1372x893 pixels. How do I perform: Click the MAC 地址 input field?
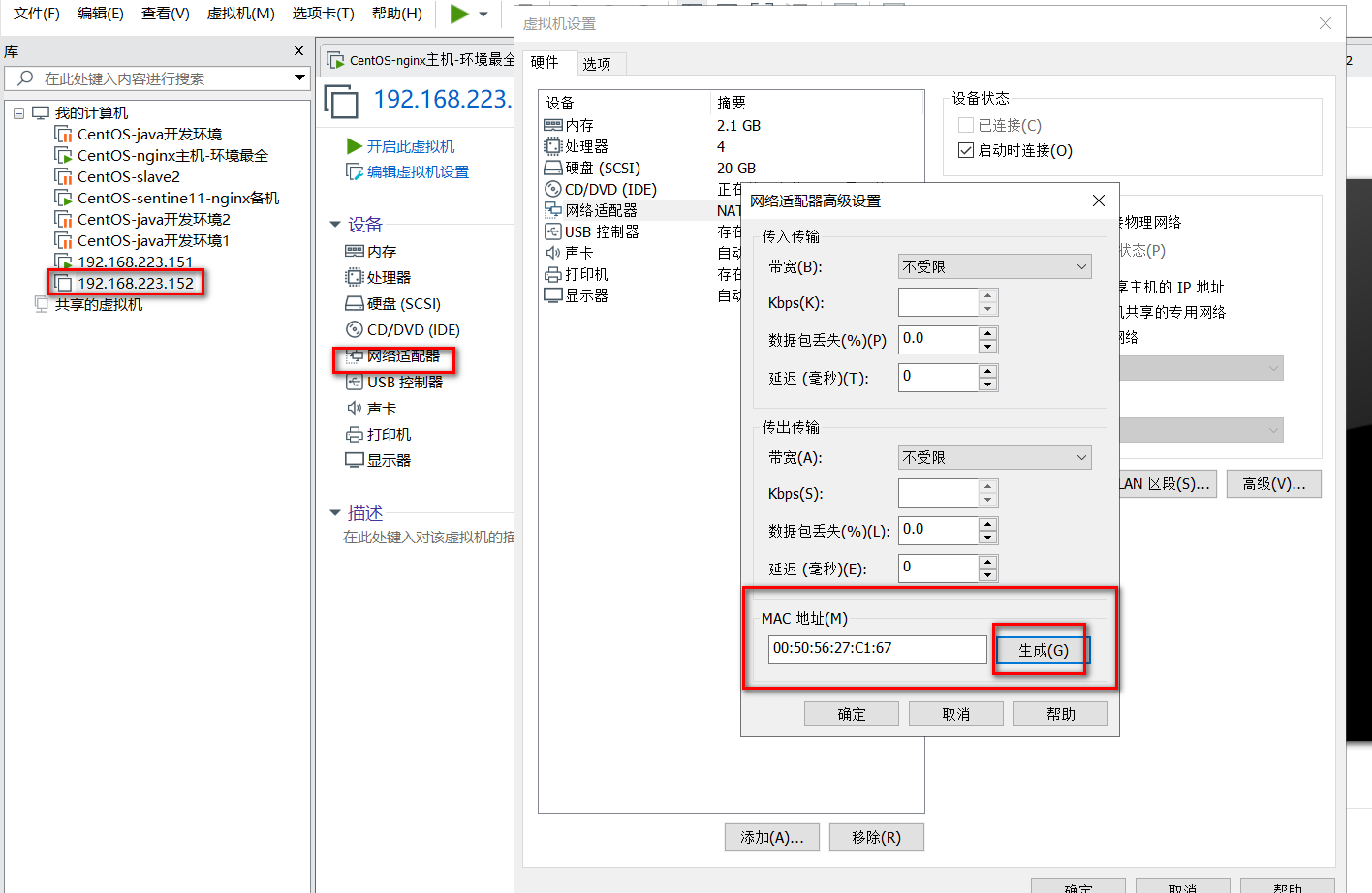pyautogui.click(x=878, y=649)
